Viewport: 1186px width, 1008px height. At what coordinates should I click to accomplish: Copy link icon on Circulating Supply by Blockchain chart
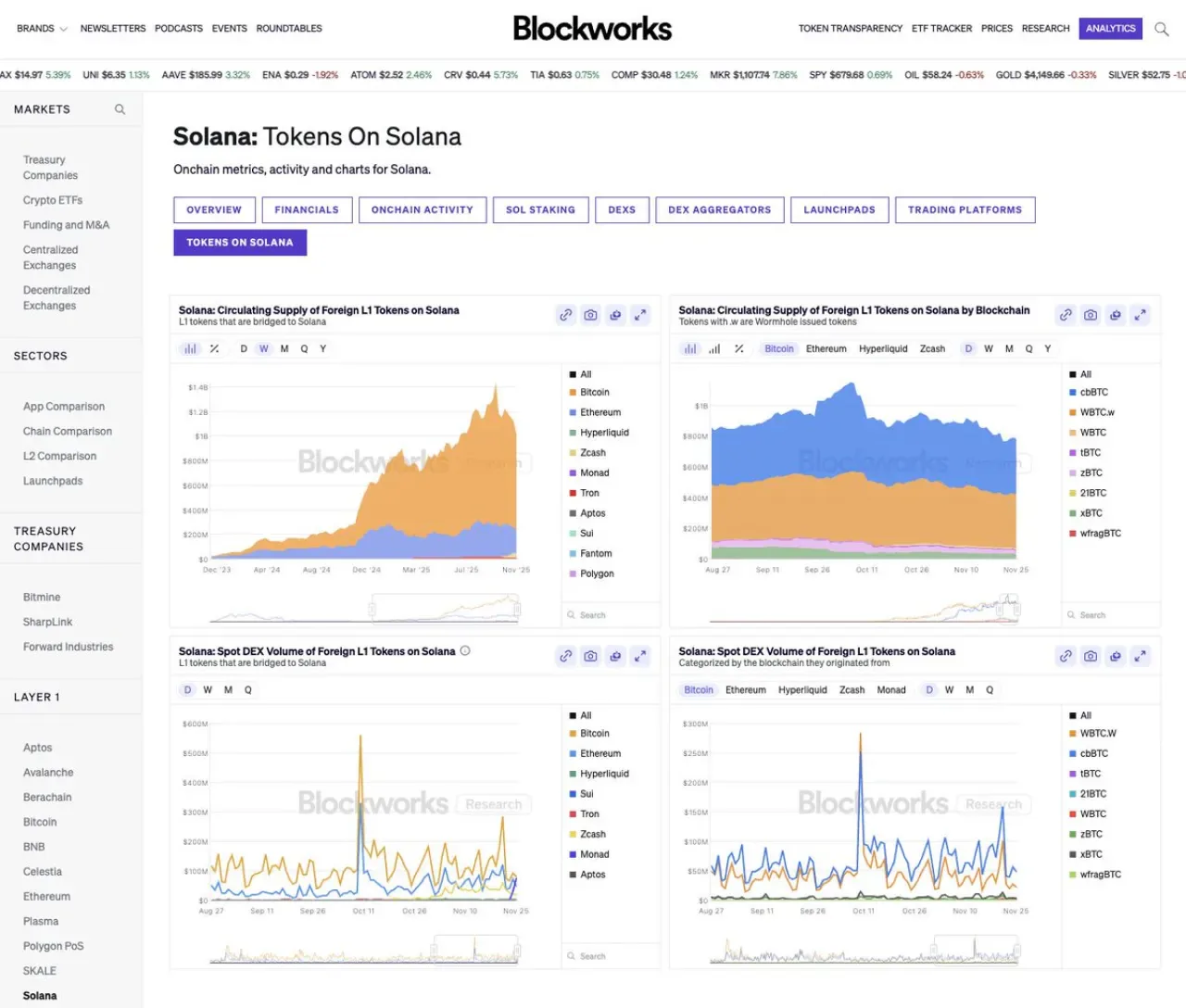coord(1066,315)
